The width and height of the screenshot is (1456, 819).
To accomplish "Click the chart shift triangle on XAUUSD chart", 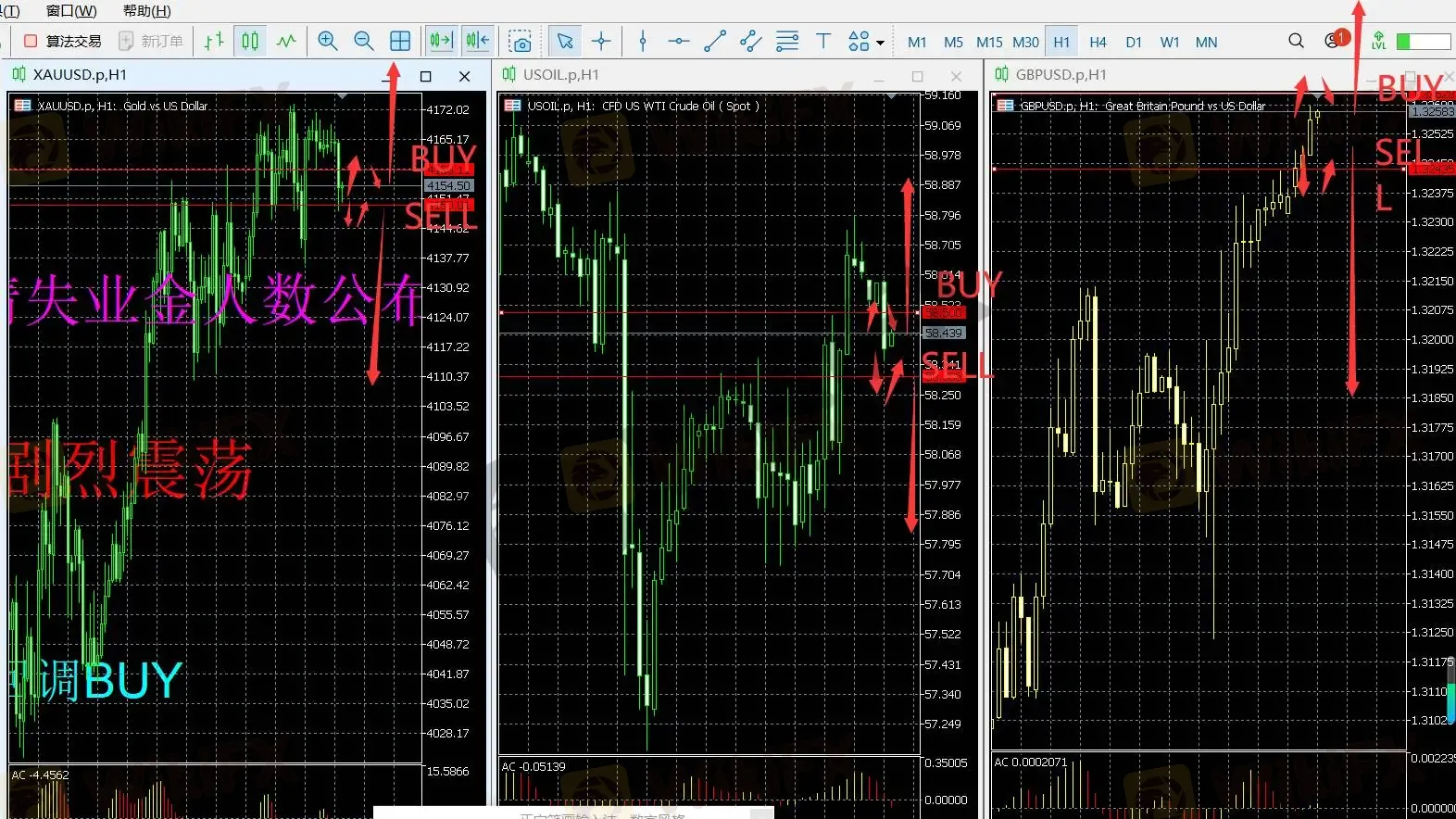I will click(x=343, y=96).
